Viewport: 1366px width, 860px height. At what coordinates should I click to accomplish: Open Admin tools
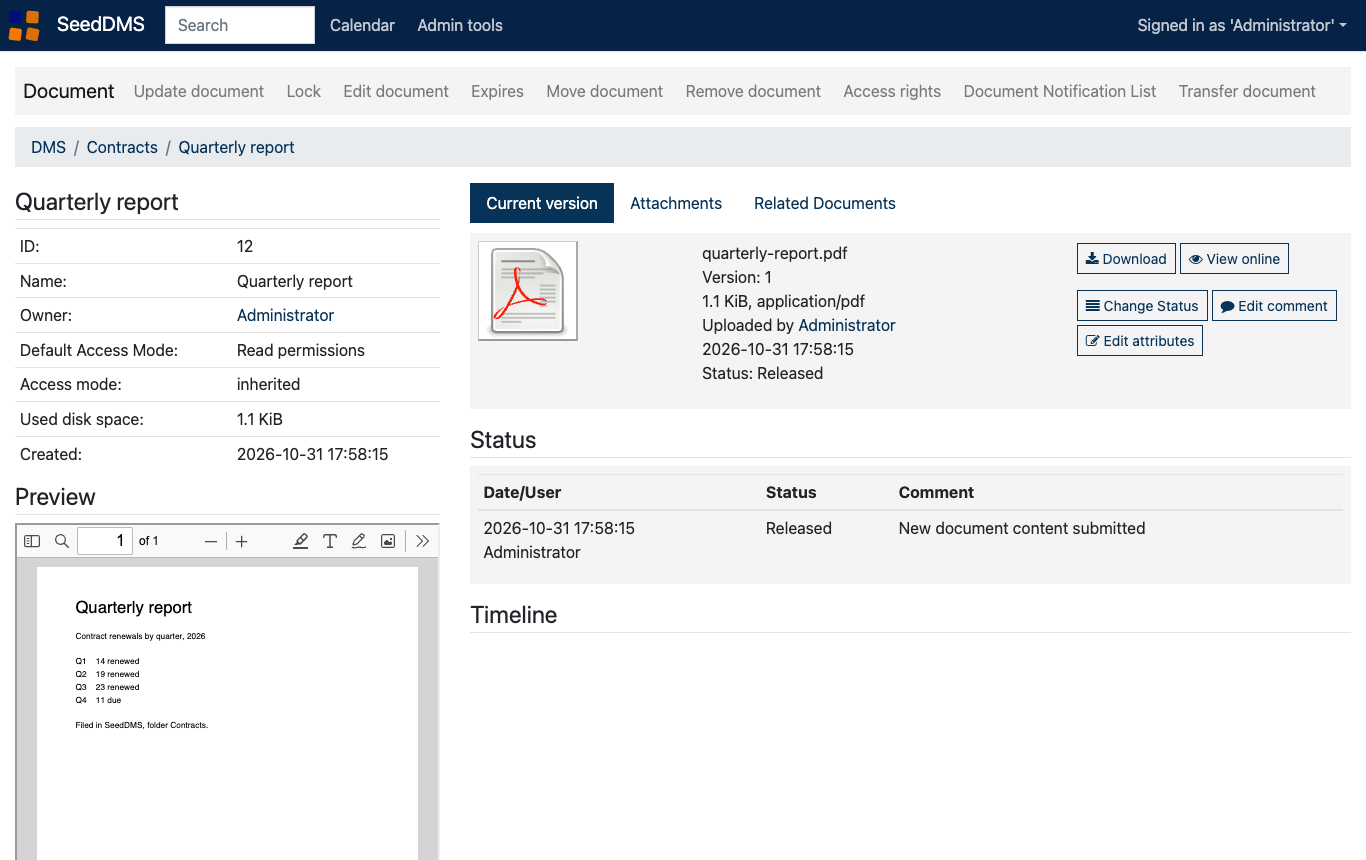coord(460,25)
